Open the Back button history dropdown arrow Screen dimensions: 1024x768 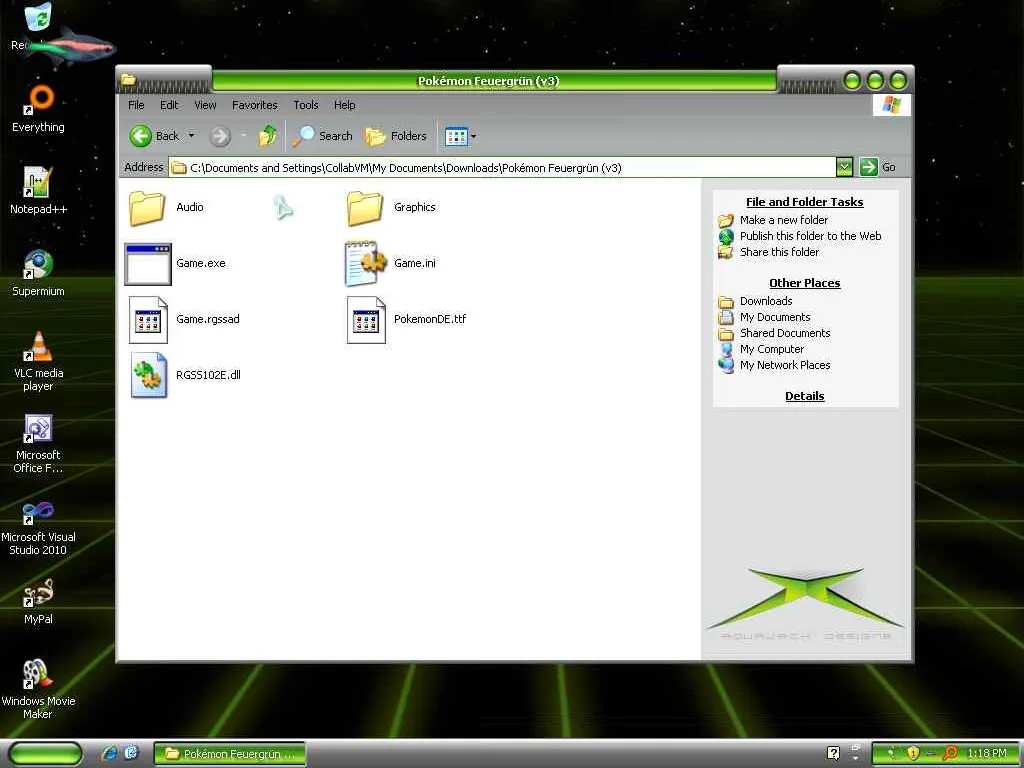(191, 136)
